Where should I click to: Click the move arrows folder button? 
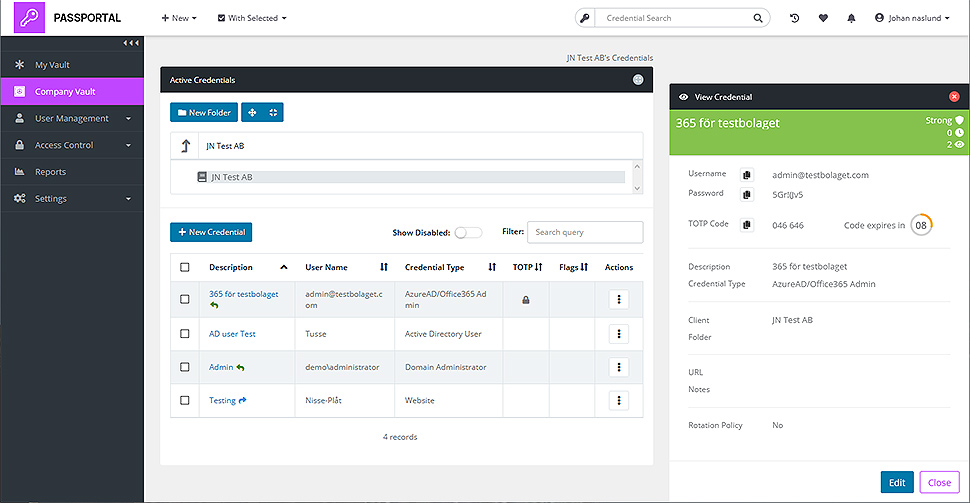[252, 113]
